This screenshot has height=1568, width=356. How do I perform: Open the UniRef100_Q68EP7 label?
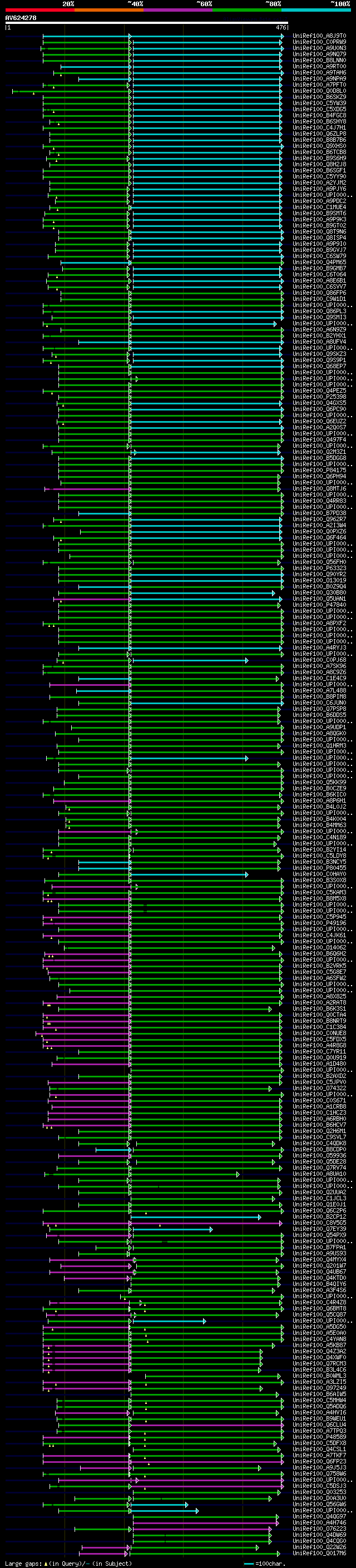tap(319, 366)
